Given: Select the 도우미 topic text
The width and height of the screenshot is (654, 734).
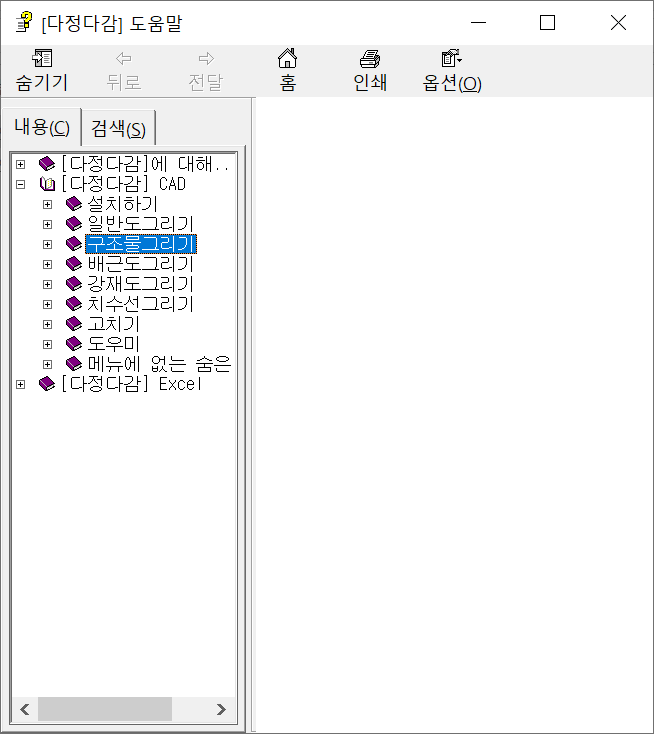Looking at the screenshot, I should click(114, 344).
